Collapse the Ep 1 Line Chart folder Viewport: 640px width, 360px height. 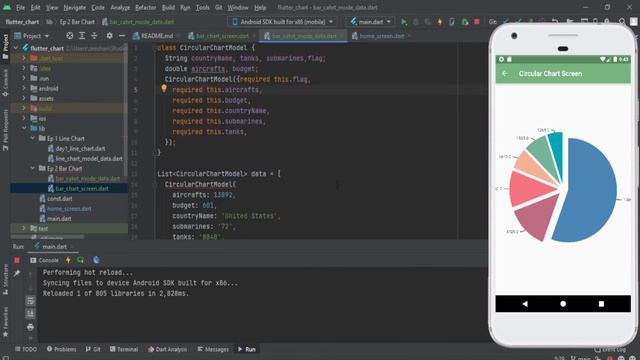pyautogui.click(x=32, y=138)
